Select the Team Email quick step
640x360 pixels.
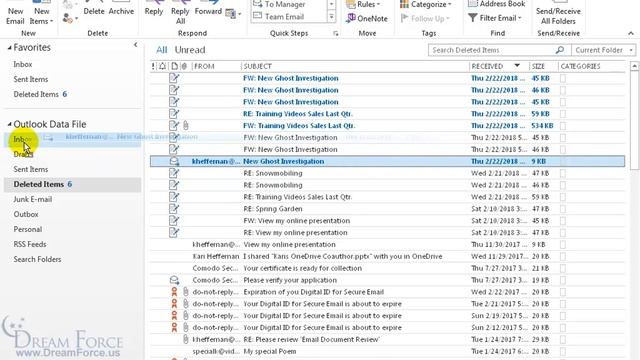click(x=284, y=17)
